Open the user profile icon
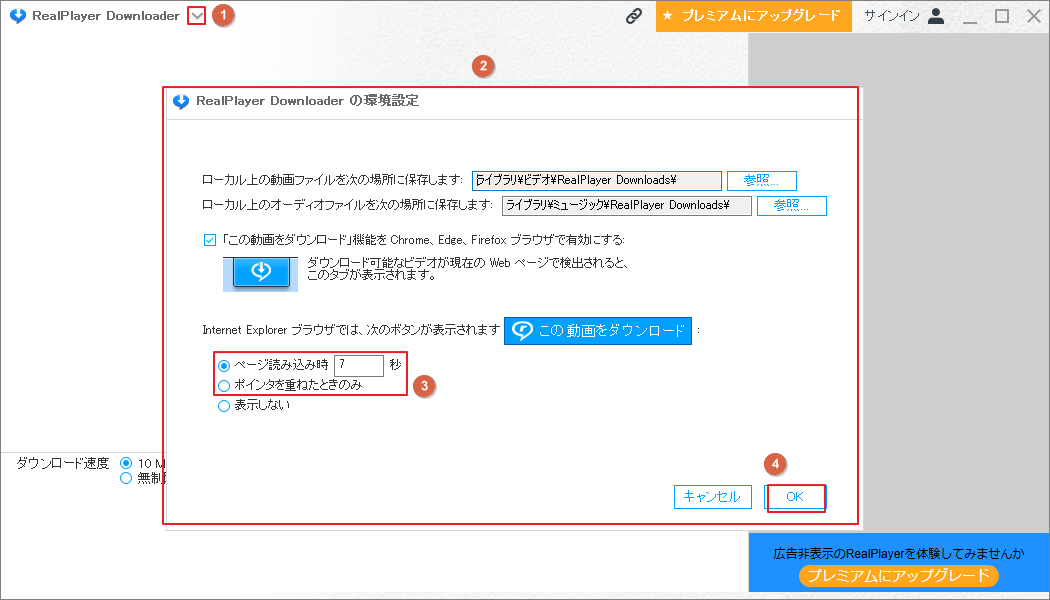1050x600 pixels. 936,16
